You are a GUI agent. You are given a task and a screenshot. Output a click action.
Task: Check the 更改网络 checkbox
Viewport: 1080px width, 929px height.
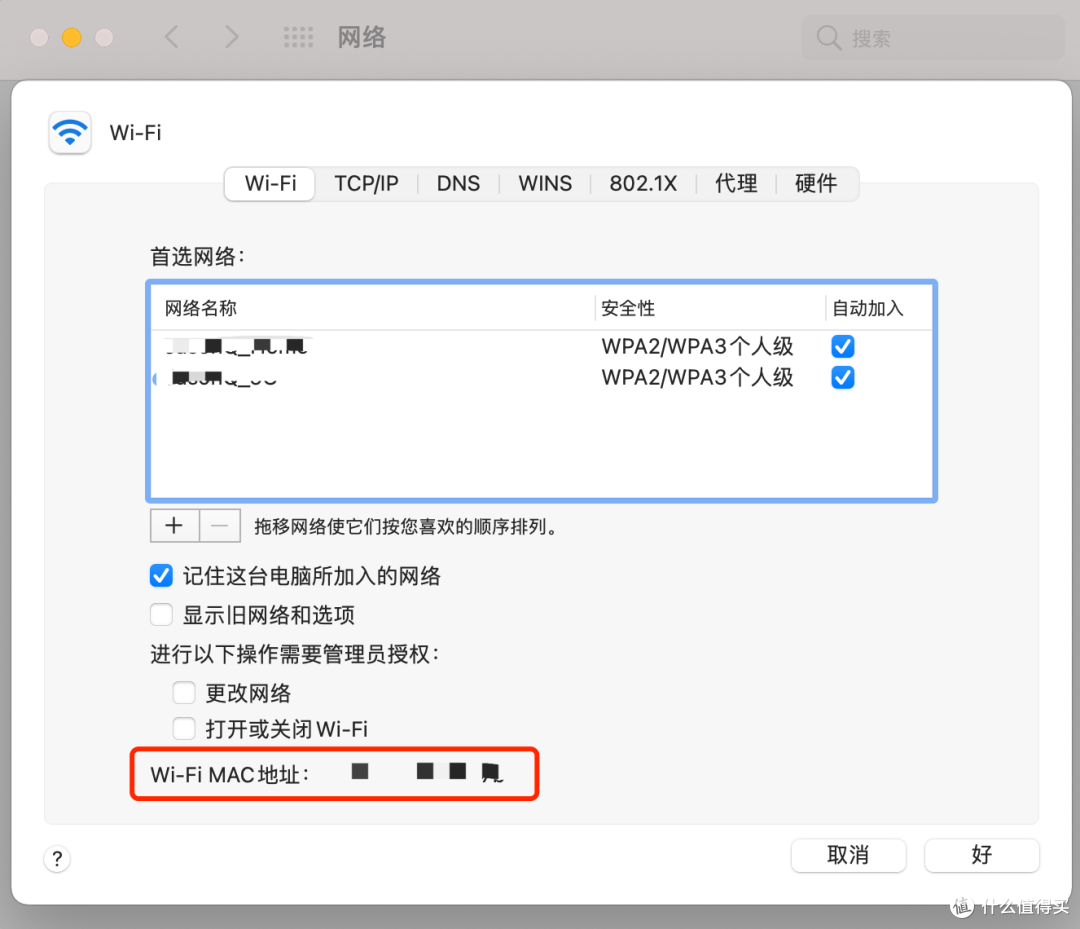point(184,692)
